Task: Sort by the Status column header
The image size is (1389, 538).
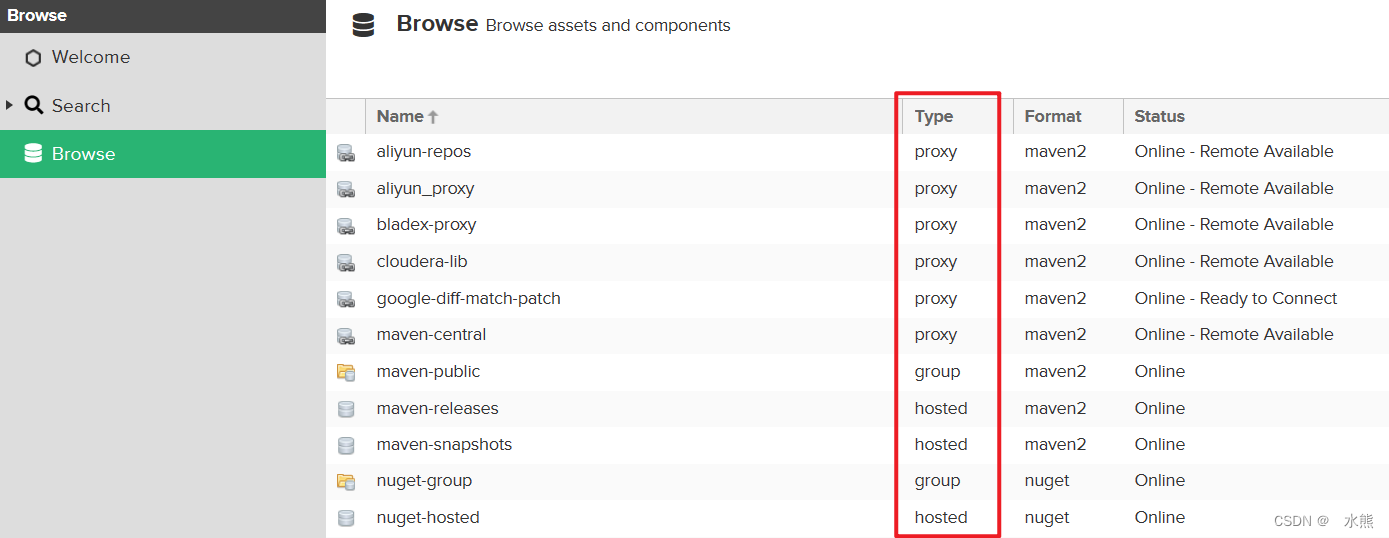Action: (1256, 116)
